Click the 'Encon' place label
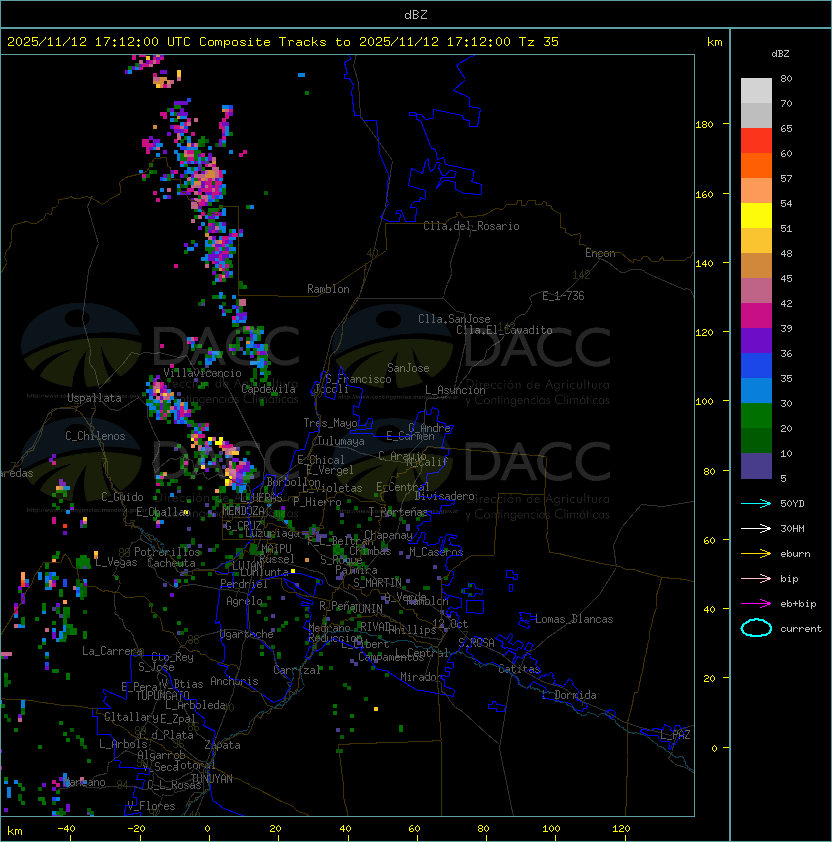The width and height of the screenshot is (832, 842). point(600,253)
